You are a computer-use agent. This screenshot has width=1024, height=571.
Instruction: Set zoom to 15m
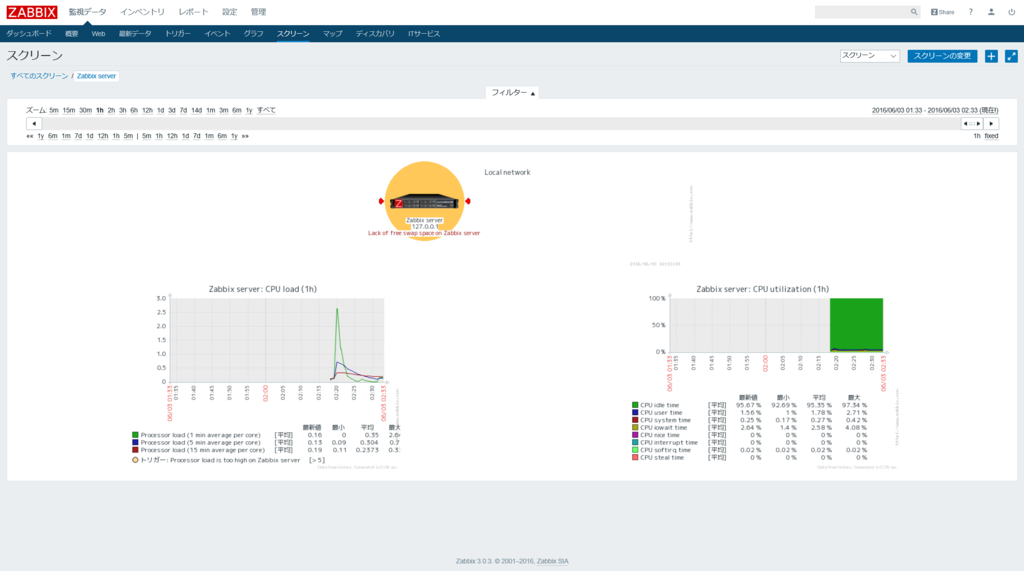point(69,110)
